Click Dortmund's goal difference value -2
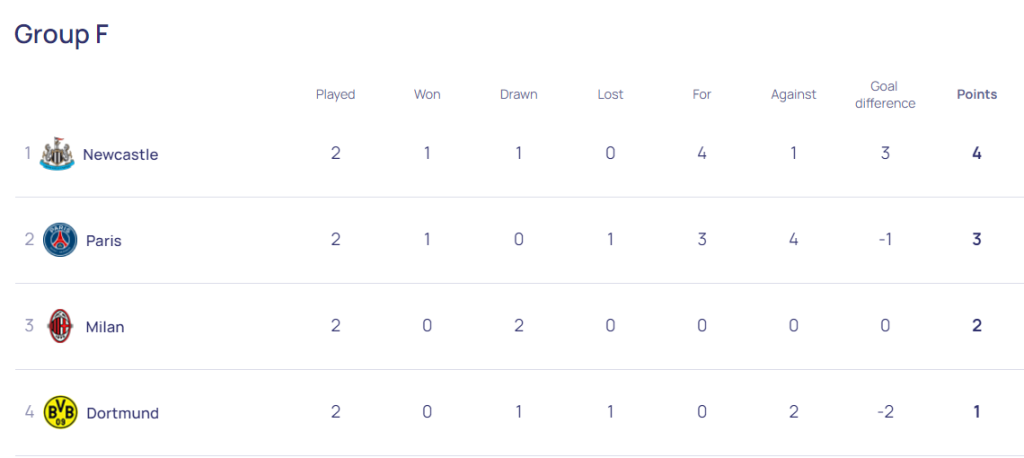Screen dimensions: 1024x458 [x=885, y=412]
